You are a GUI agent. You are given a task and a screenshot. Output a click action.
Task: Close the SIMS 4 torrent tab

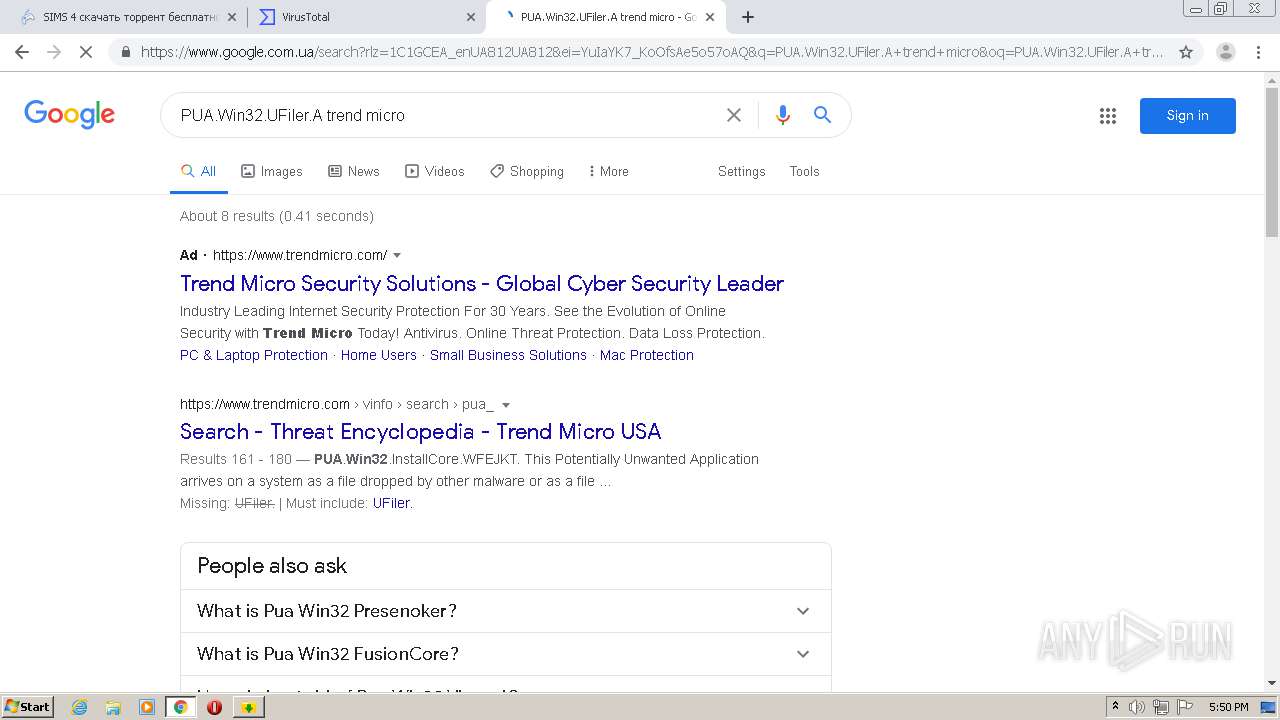[232, 17]
